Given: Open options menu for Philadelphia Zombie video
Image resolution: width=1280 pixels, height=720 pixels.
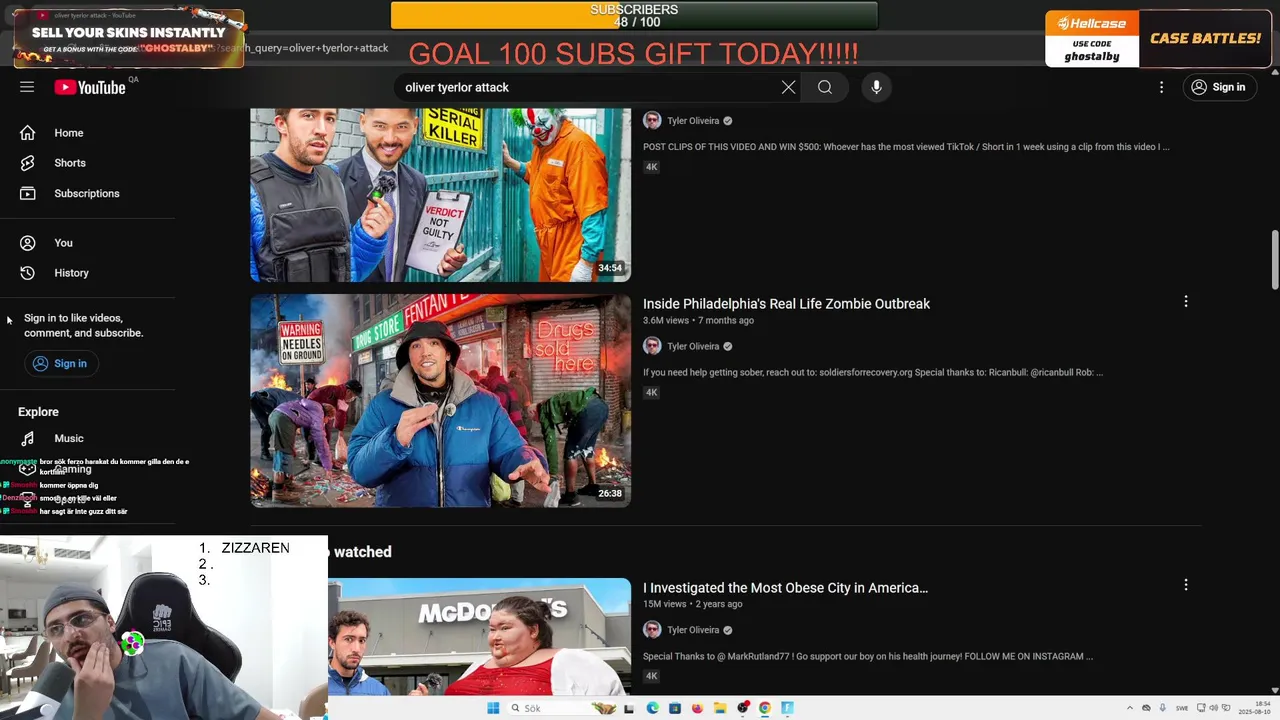Looking at the screenshot, I should click(1186, 301).
